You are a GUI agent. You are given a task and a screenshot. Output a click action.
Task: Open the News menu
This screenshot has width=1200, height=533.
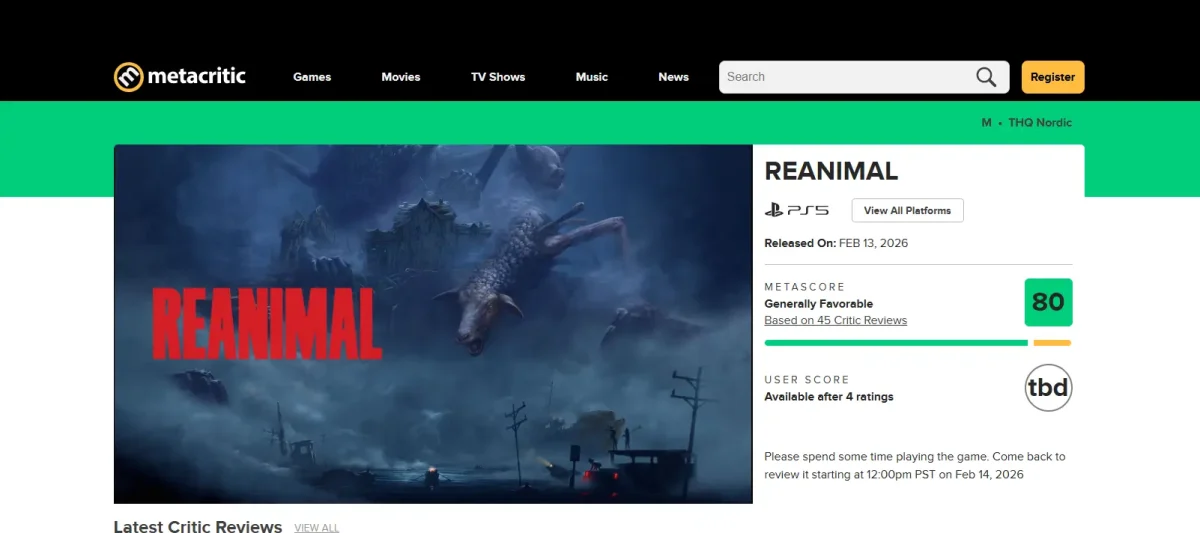click(x=674, y=77)
